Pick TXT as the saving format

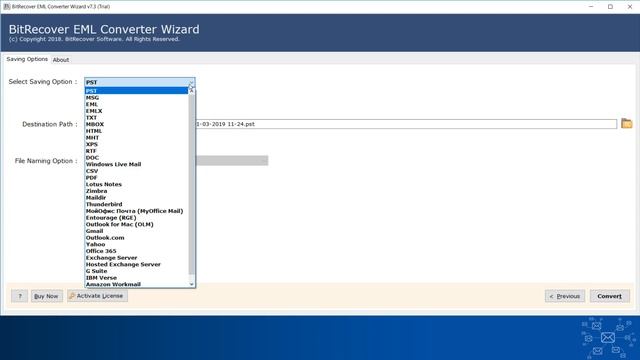click(136, 118)
